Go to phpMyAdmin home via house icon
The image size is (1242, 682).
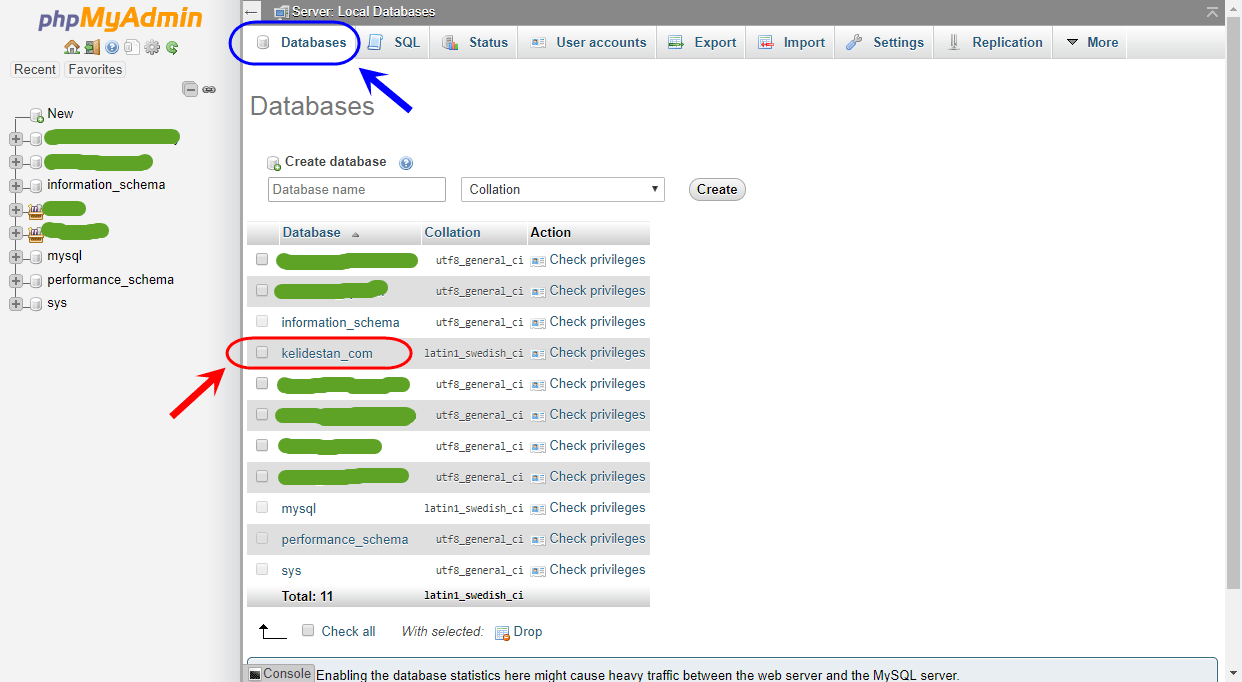click(71, 47)
